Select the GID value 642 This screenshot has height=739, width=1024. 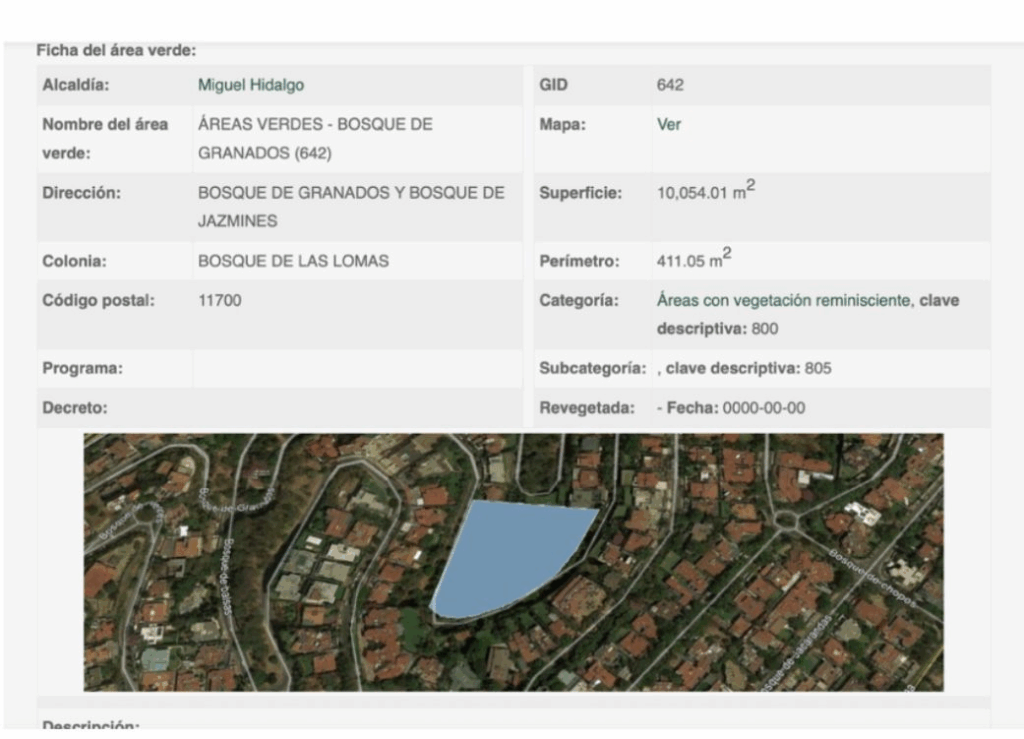pyautogui.click(x=670, y=86)
